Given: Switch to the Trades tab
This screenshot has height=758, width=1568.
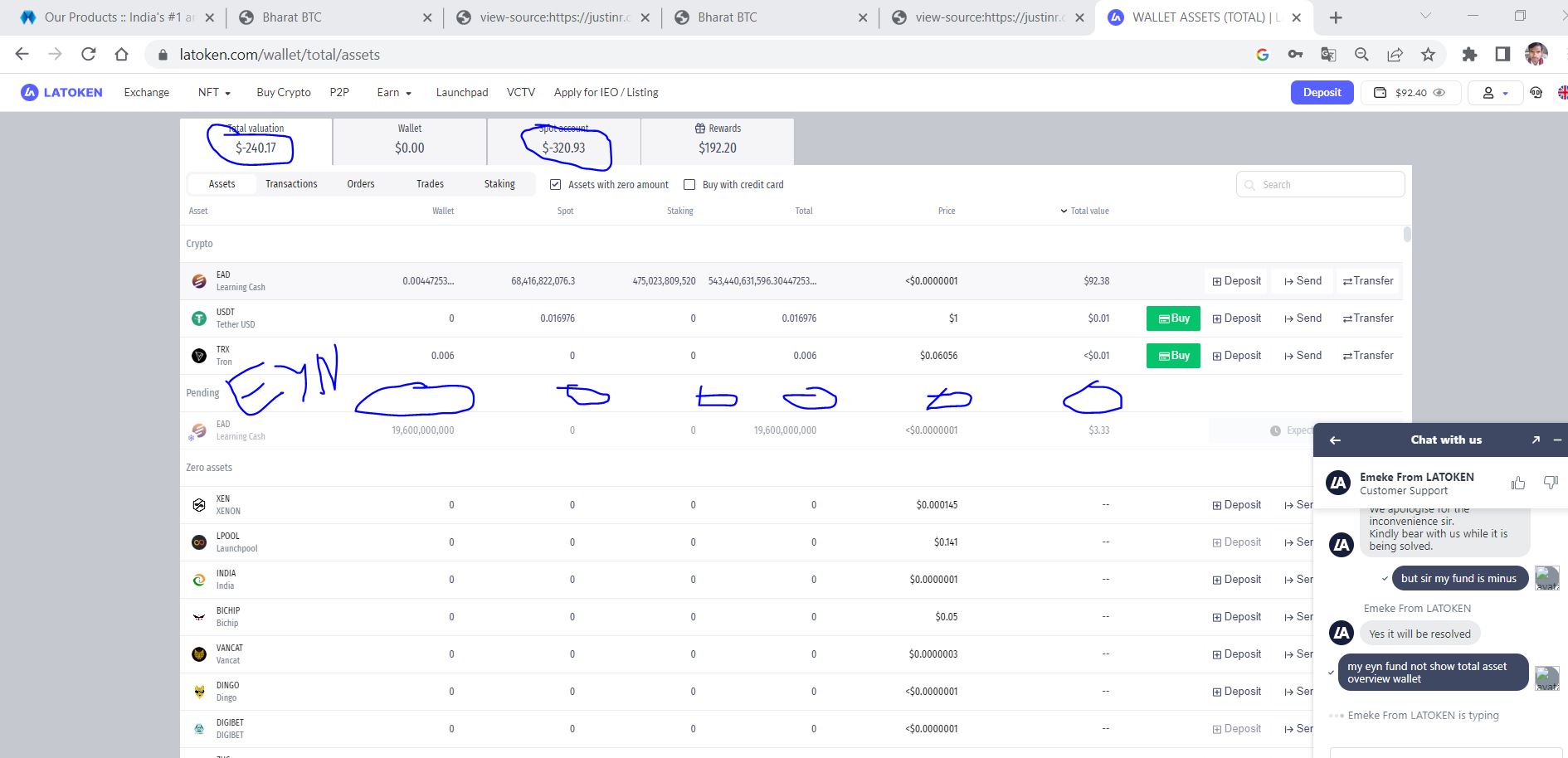Looking at the screenshot, I should click(x=430, y=184).
